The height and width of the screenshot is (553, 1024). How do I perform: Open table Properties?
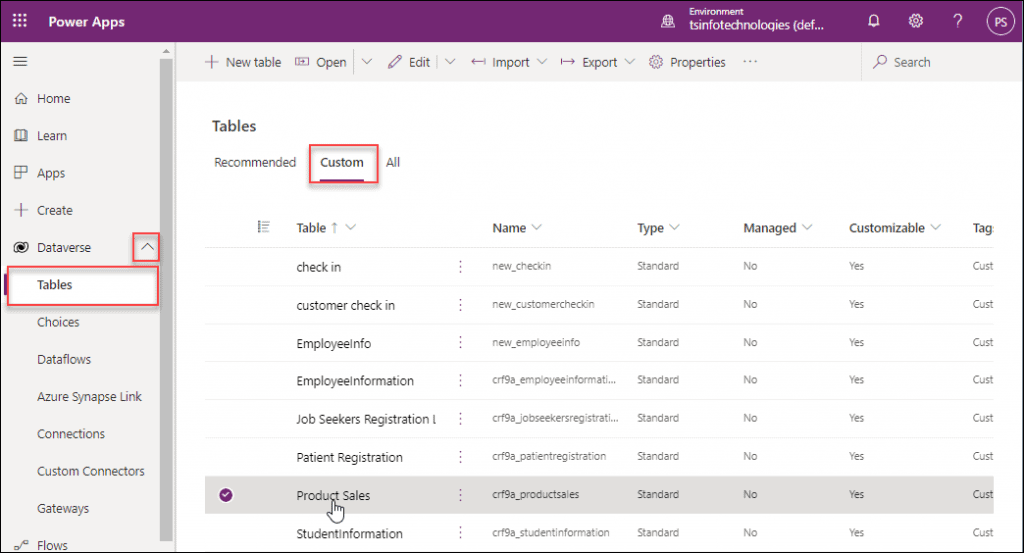pyautogui.click(x=687, y=62)
